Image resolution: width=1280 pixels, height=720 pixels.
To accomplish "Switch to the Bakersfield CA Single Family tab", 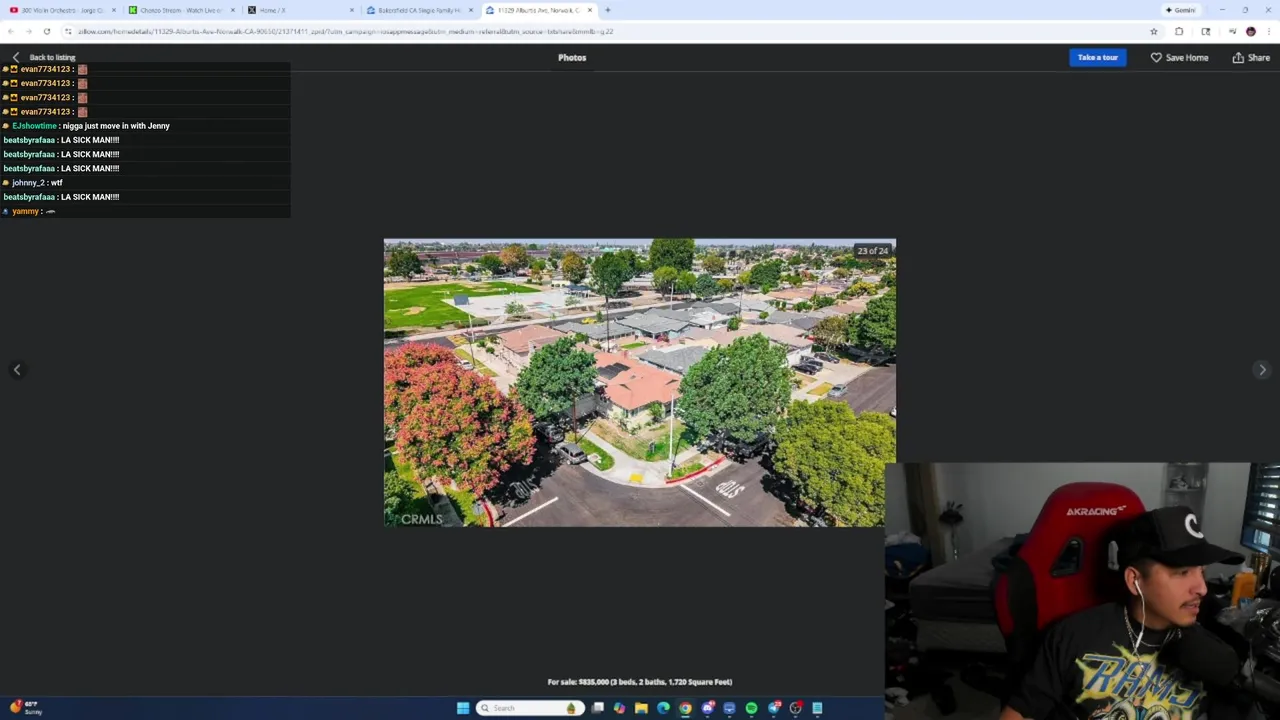I will pyautogui.click(x=420, y=10).
